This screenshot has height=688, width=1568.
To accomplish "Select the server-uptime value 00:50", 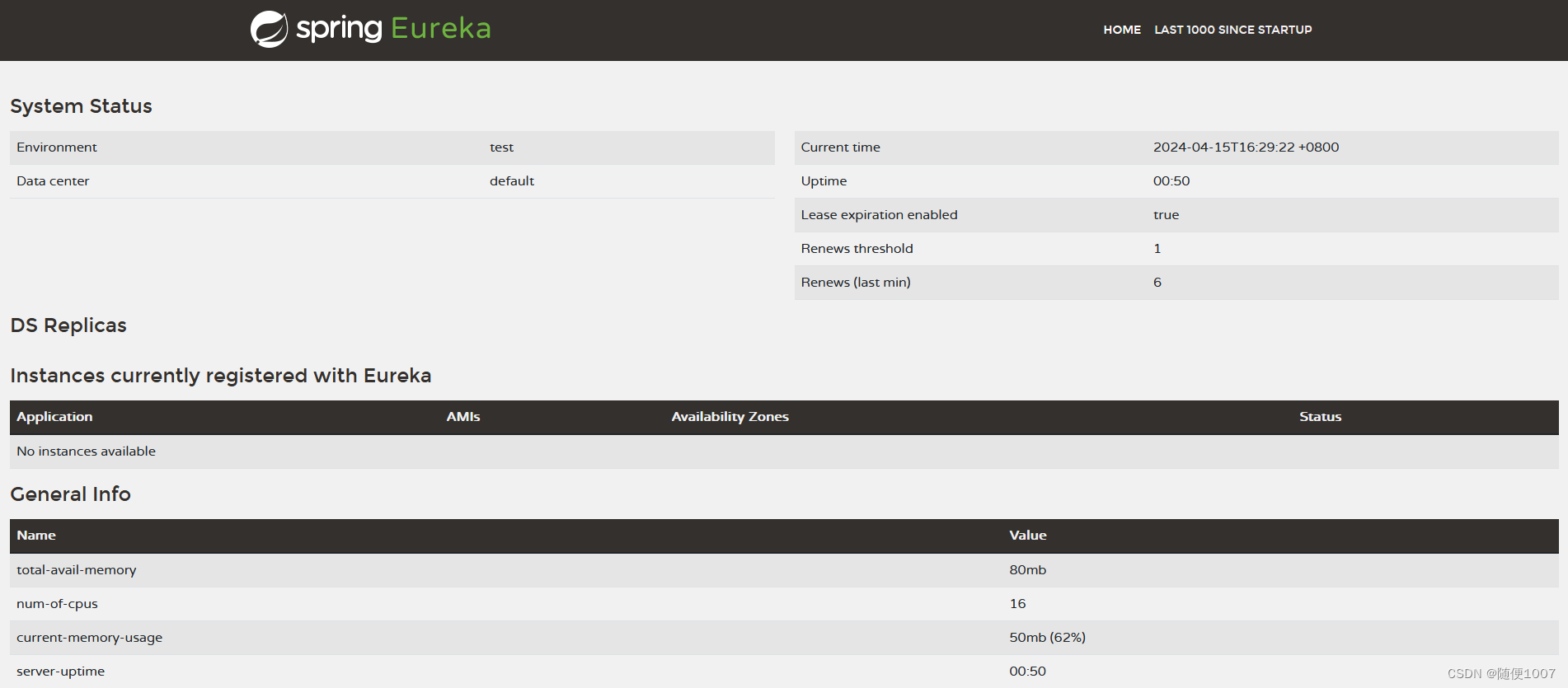I will click(x=1027, y=672).
